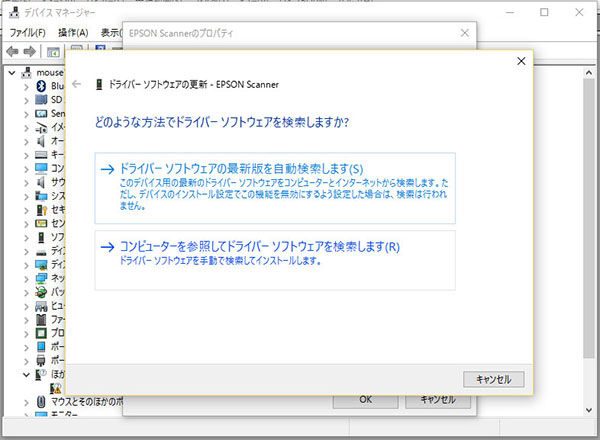Image resolution: width=600 pixels, height=440 pixels.
Task: Click the sensor icon on the セン row
Action: coord(41,223)
